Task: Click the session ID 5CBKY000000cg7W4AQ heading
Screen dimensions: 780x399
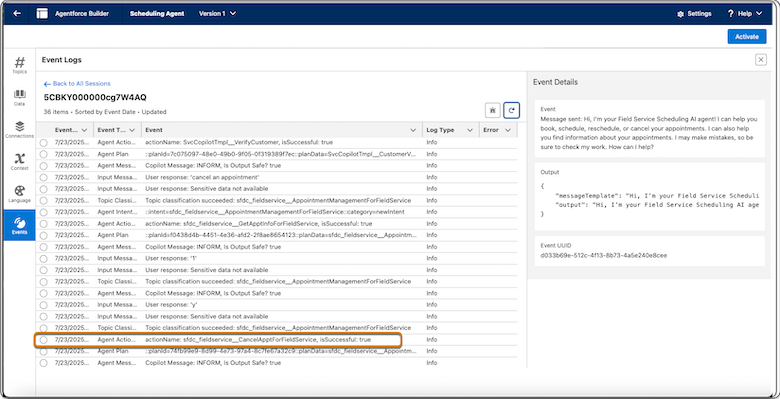Action: click(95, 98)
